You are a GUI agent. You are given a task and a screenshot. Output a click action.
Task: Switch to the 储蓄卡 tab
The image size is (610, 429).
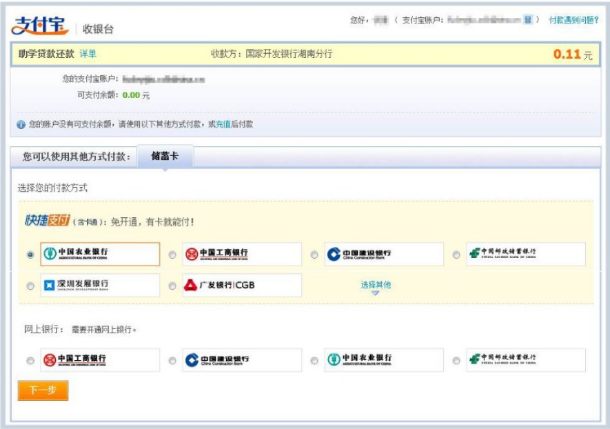[x=164, y=157]
